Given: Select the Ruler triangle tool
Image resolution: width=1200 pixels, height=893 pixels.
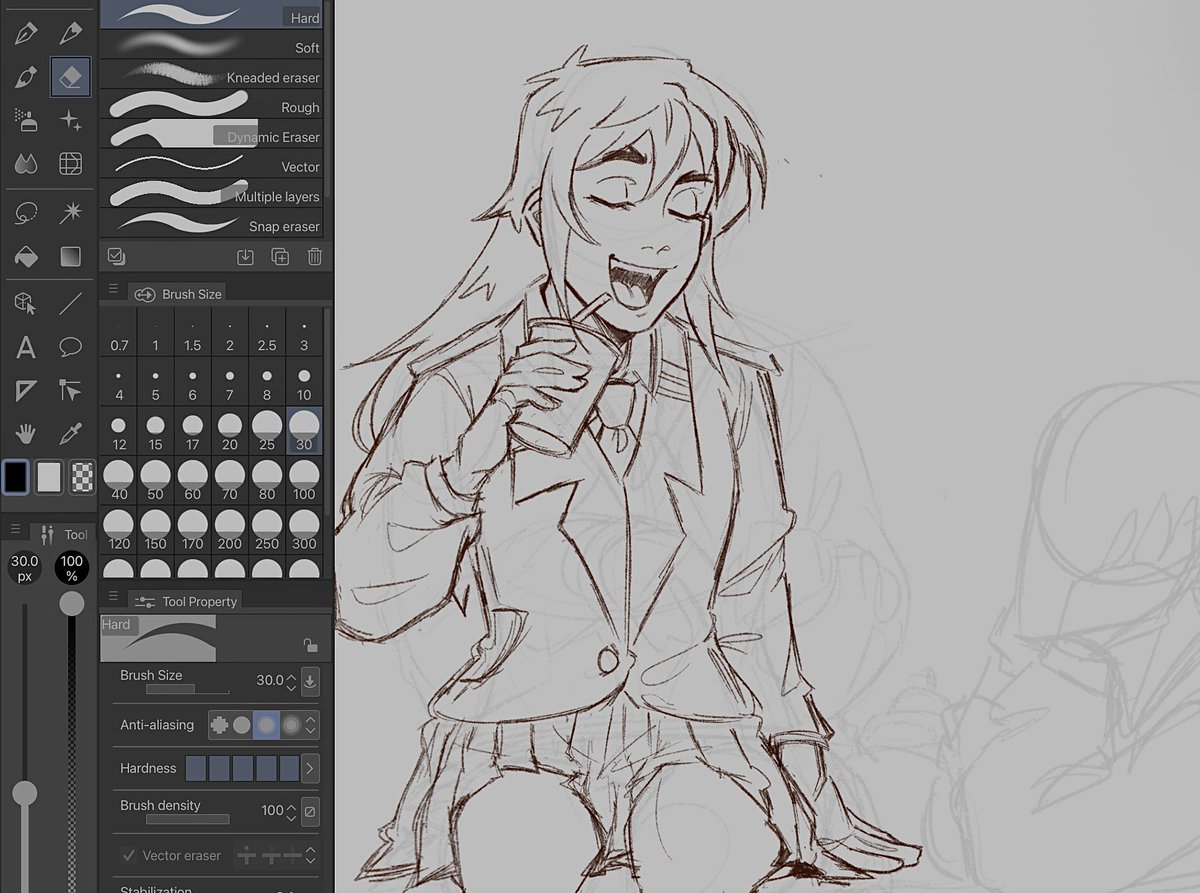Looking at the screenshot, I should pyautogui.click(x=26, y=391).
